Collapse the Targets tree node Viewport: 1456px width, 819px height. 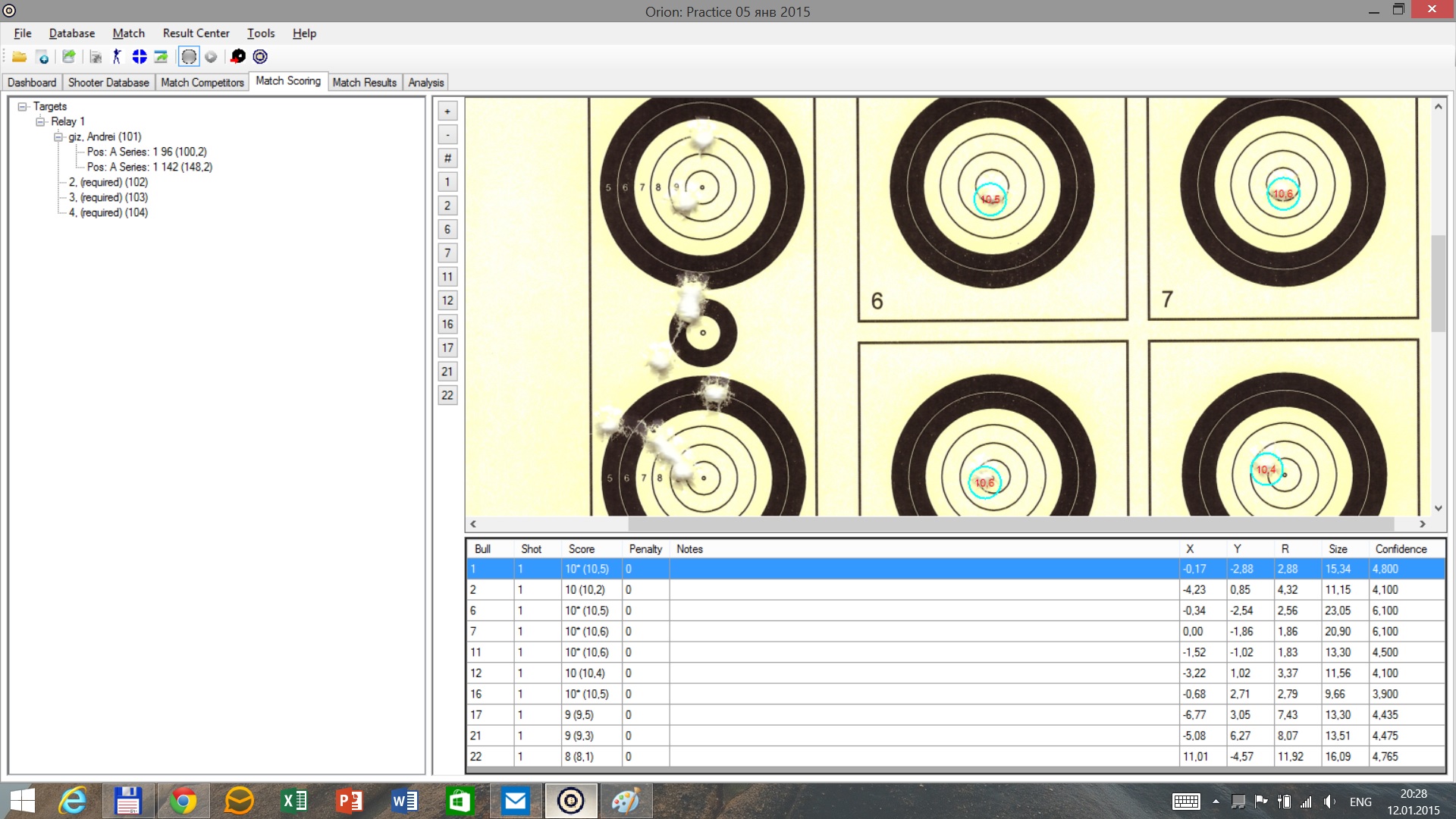[23, 107]
